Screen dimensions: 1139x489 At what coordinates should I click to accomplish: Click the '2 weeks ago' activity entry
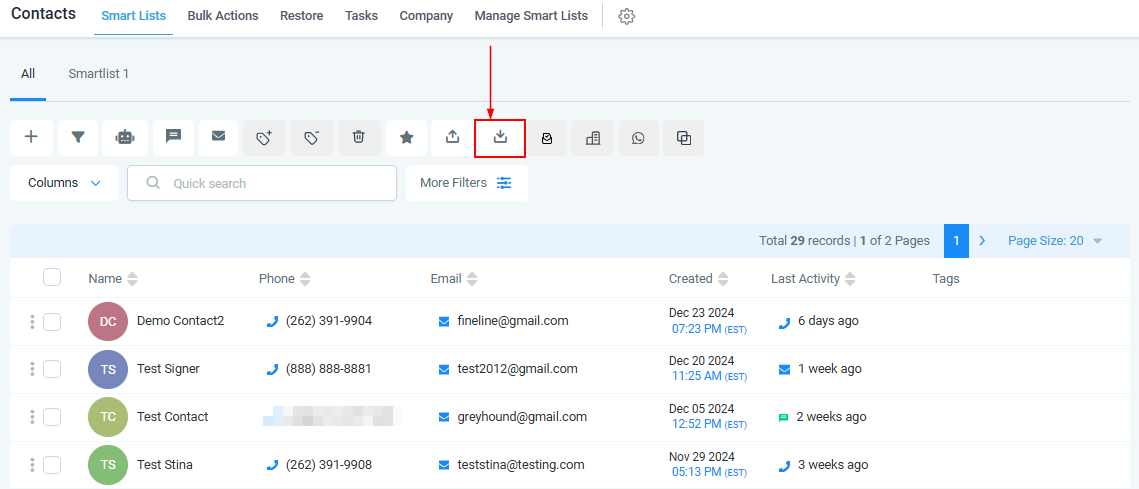(x=832, y=416)
